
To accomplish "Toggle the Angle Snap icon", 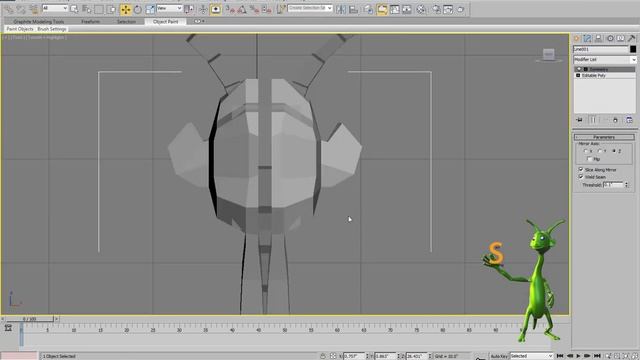I will (242, 9).
